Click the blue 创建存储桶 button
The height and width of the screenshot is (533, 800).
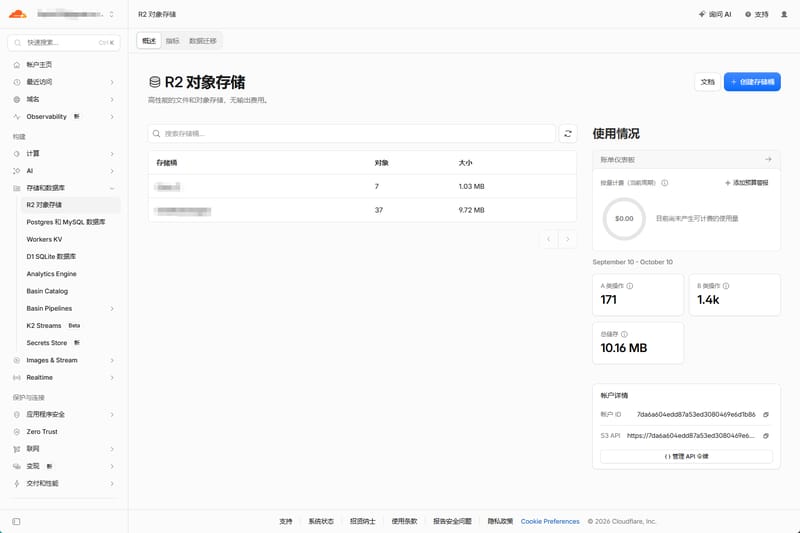pyautogui.click(x=752, y=82)
